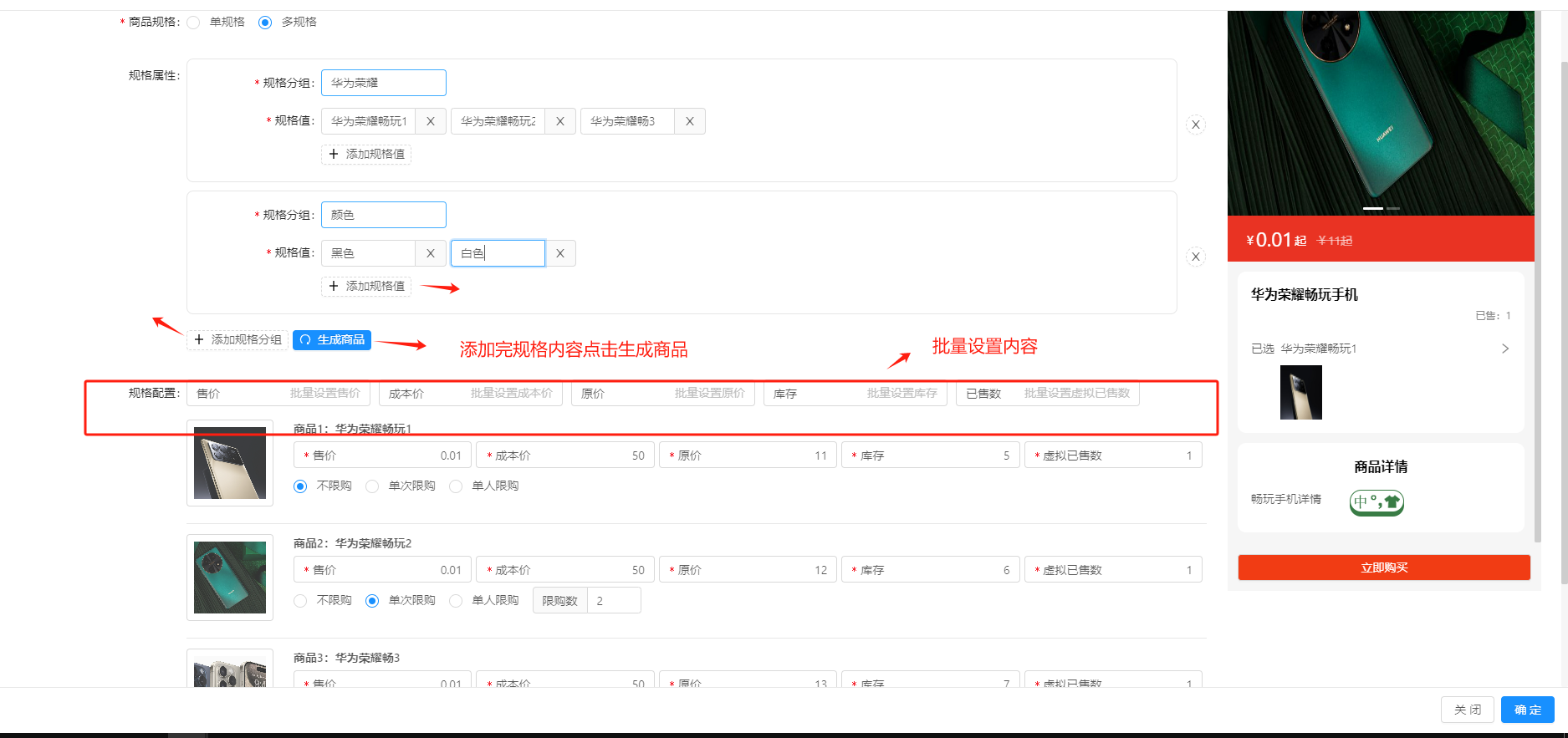Edit product 1 库存 field showing 5
1568x738 pixels.
coord(931,456)
